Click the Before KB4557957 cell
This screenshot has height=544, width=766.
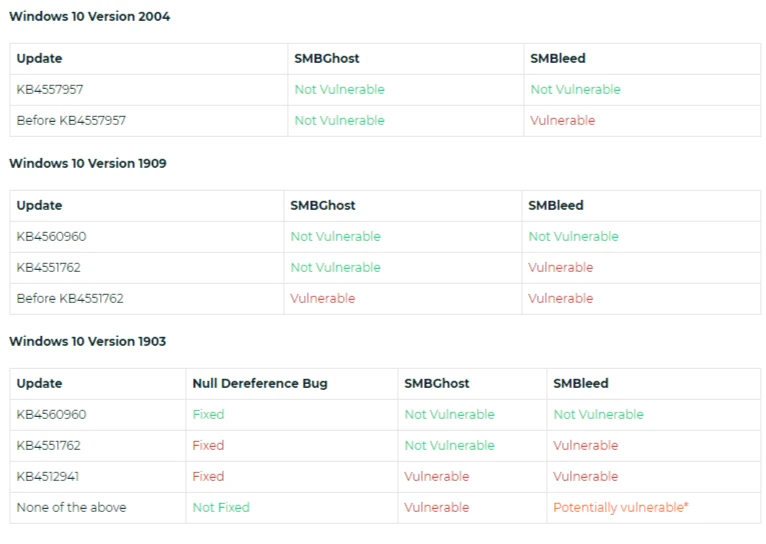71,120
